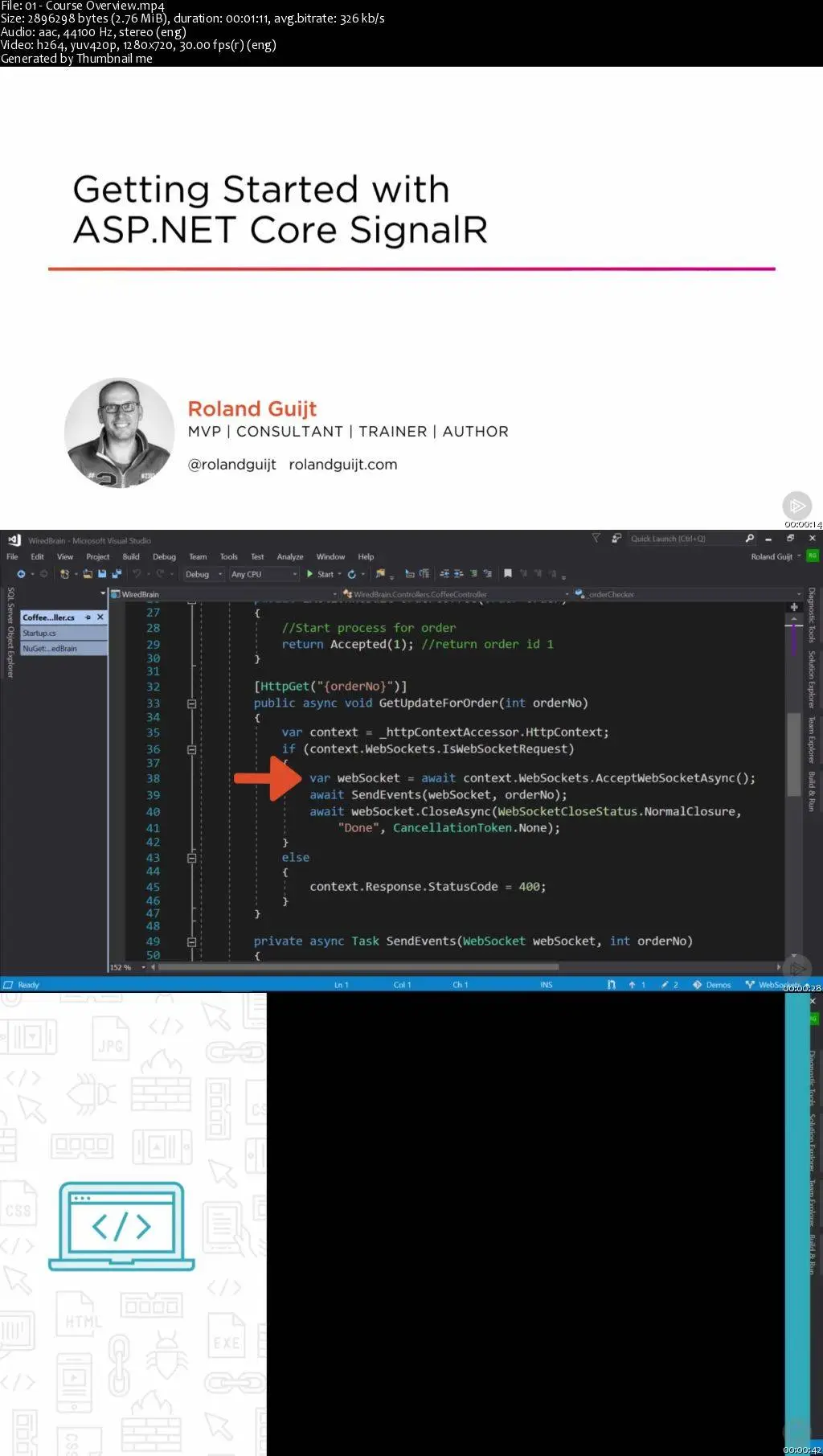Click the Navigate Backward arrow in Visual Studio toolbar

(x=21, y=574)
